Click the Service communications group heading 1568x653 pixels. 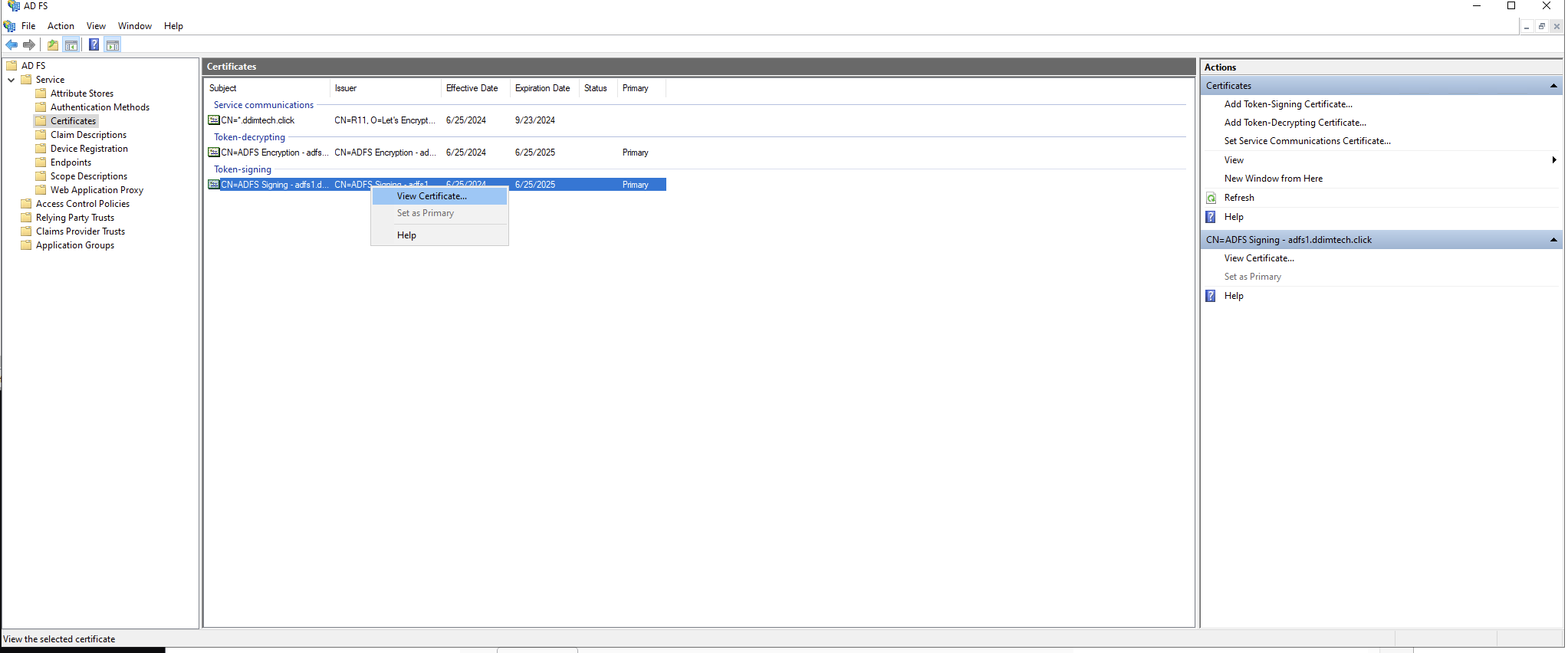pyautogui.click(x=264, y=105)
